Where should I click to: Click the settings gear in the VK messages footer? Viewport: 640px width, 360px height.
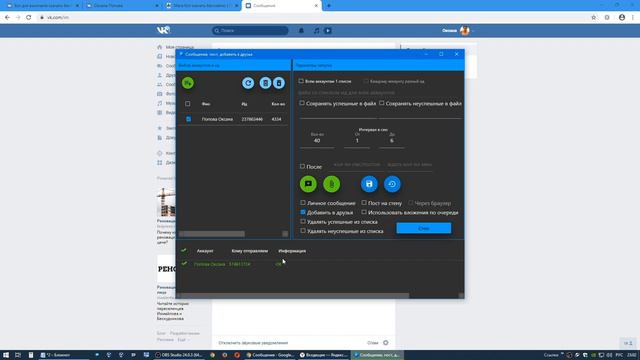coord(386,343)
